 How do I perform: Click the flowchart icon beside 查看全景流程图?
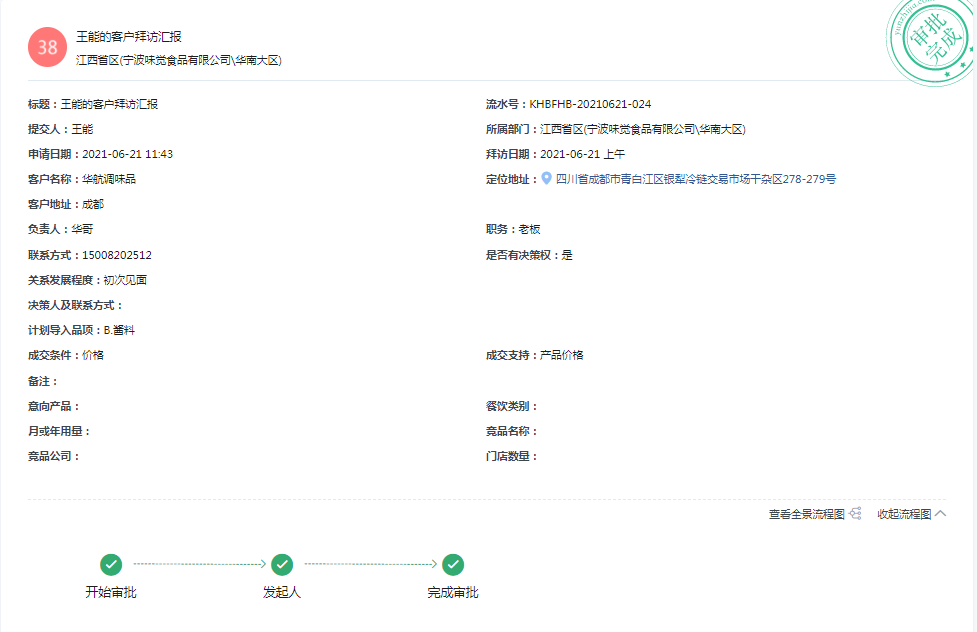(x=855, y=514)
